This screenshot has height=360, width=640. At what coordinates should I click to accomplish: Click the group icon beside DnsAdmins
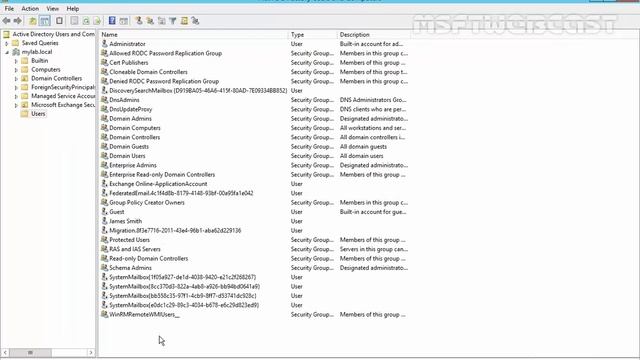click(104, 99)
